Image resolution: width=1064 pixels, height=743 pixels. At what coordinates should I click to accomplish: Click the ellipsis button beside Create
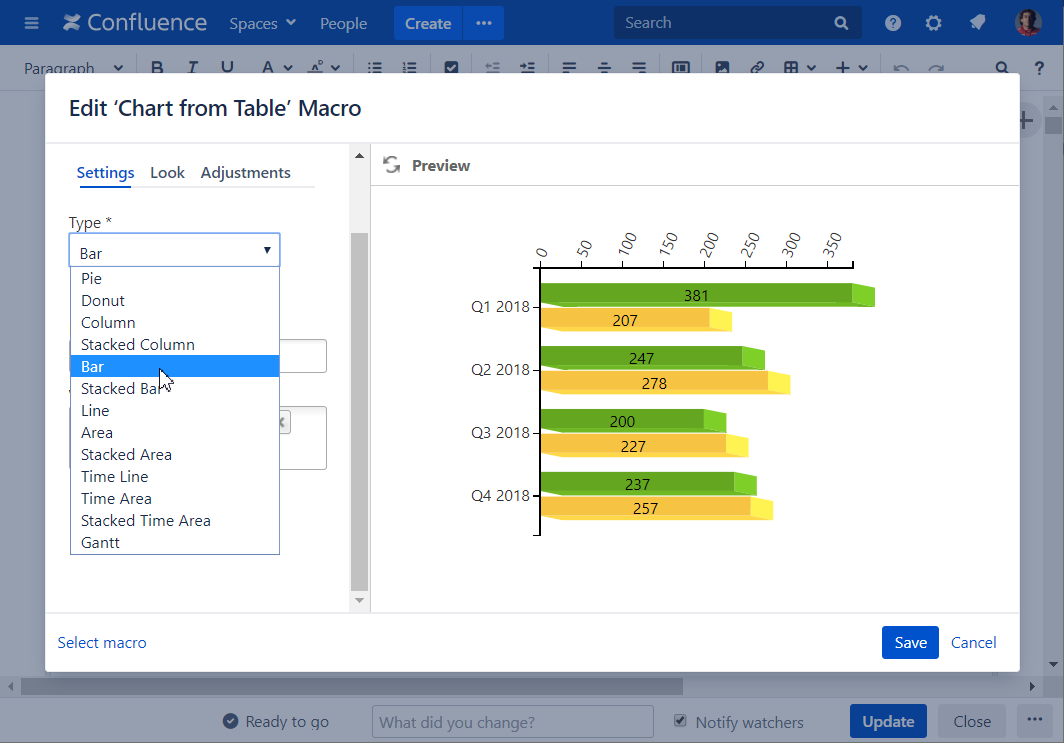484,23
